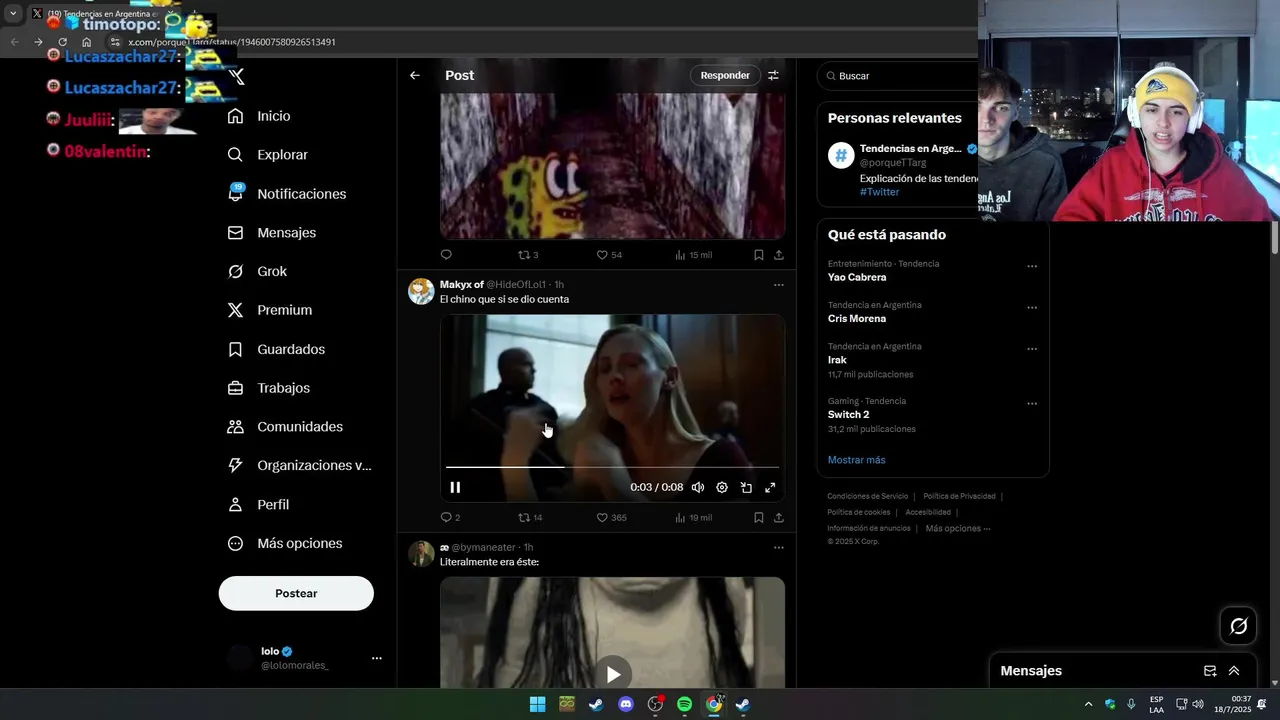Click the Comunidades people icon
1280x720 pixels.
click(235, 427)
